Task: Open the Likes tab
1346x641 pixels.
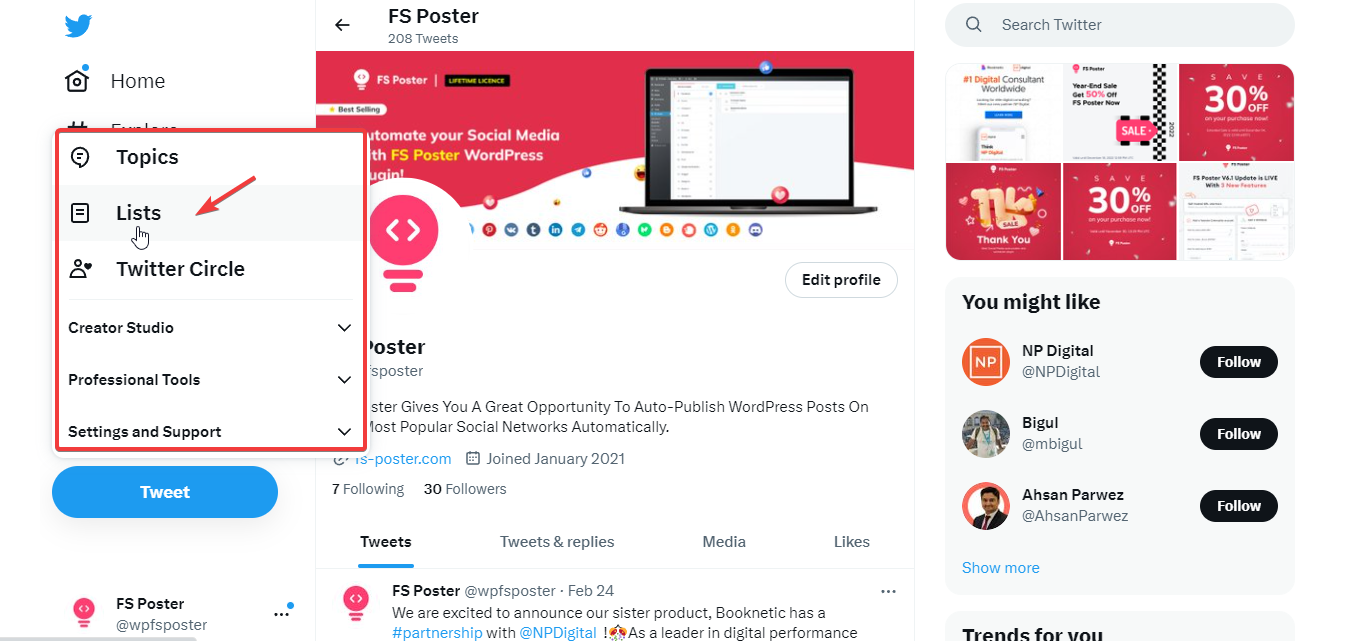Action: (x=852, y=542)
